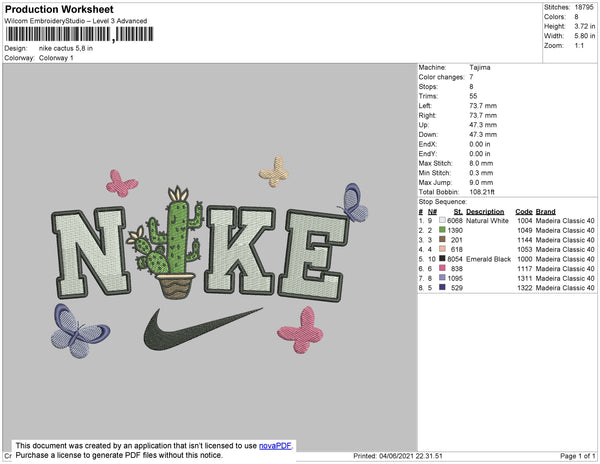
Task: Select the Stitches count 18795
Action: pos(584,7)
